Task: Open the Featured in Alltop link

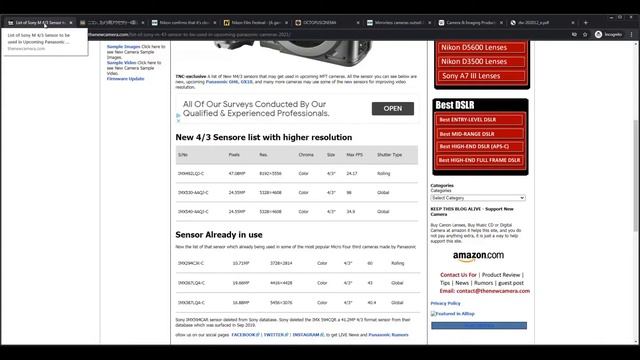Action: (x=453, y=314)
